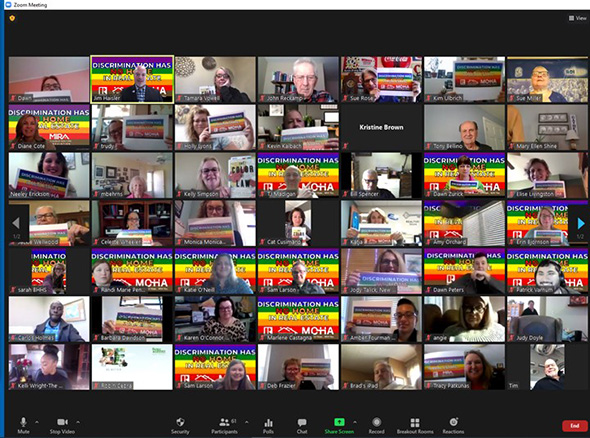Launch the Polls feature

[x=268, y=425]
